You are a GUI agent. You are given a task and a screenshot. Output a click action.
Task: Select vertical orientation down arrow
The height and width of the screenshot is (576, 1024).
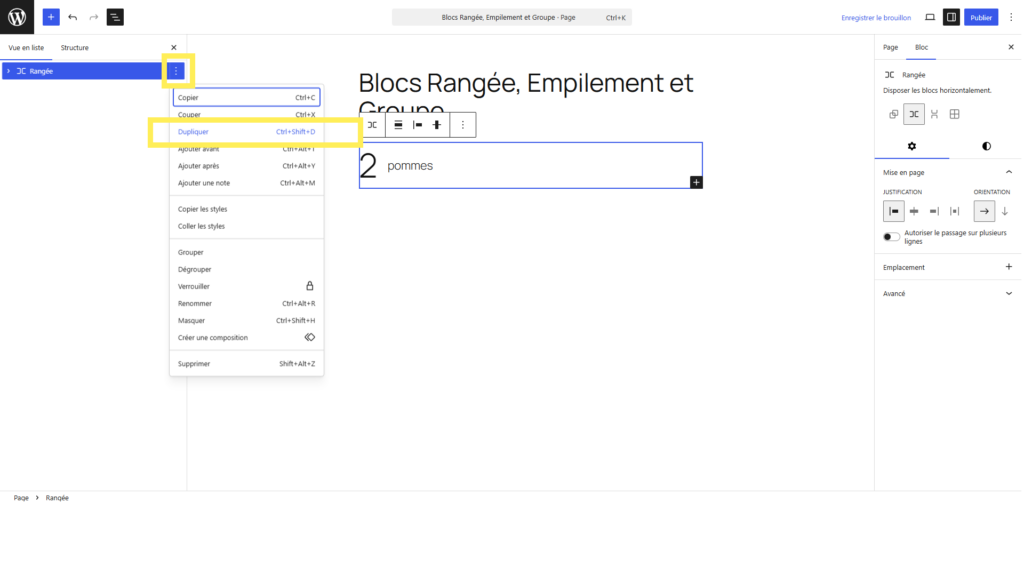point(1004,211)
